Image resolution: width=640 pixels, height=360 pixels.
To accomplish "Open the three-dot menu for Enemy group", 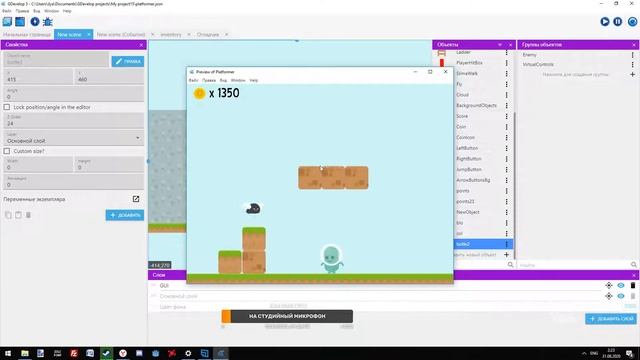I will tap(633, 55).
